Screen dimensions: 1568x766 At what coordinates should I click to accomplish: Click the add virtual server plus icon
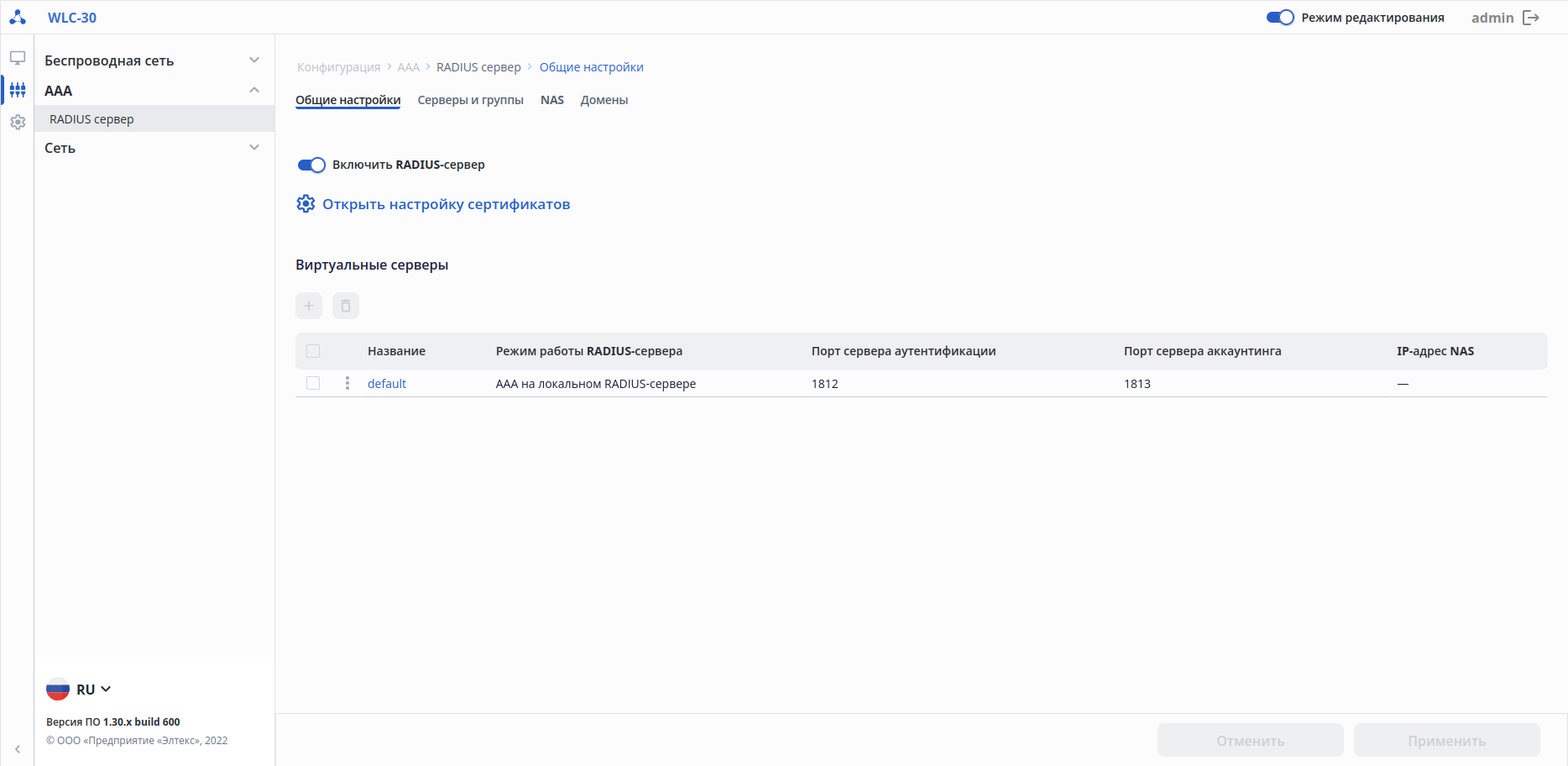(309, 306)
